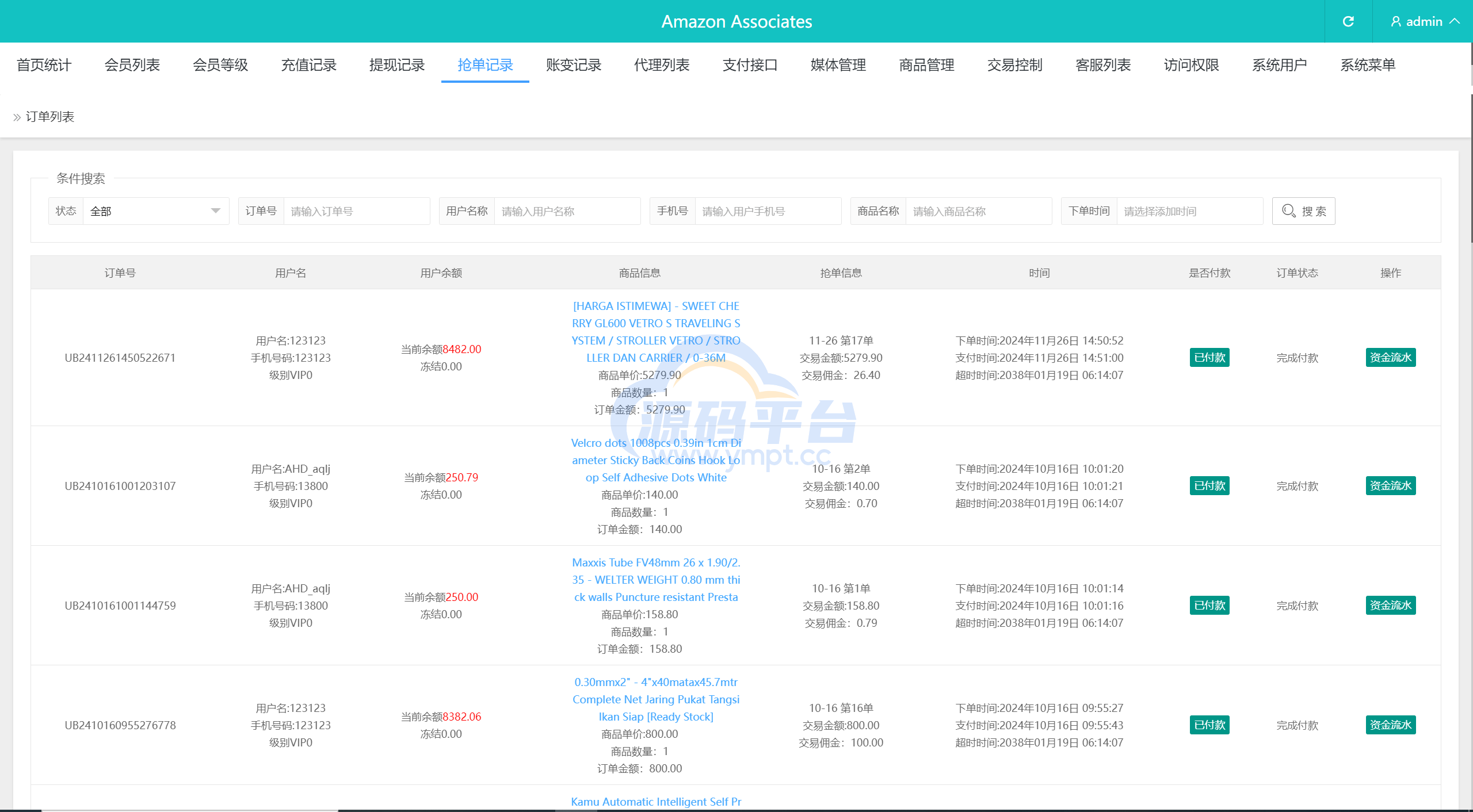This screenshot has height=812, width=1473.
Task: Select the 抢单记录 tab
Action: pyautogui.click(x=485, y=65)
